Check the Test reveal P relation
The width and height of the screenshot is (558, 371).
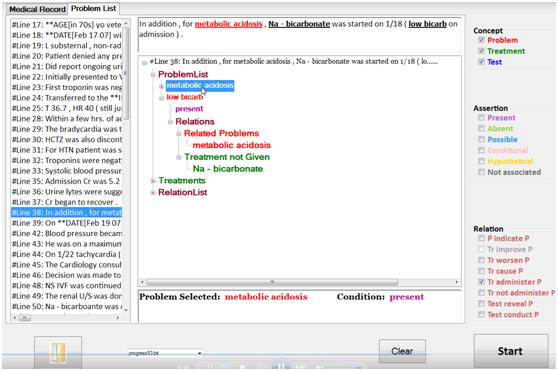481,304
